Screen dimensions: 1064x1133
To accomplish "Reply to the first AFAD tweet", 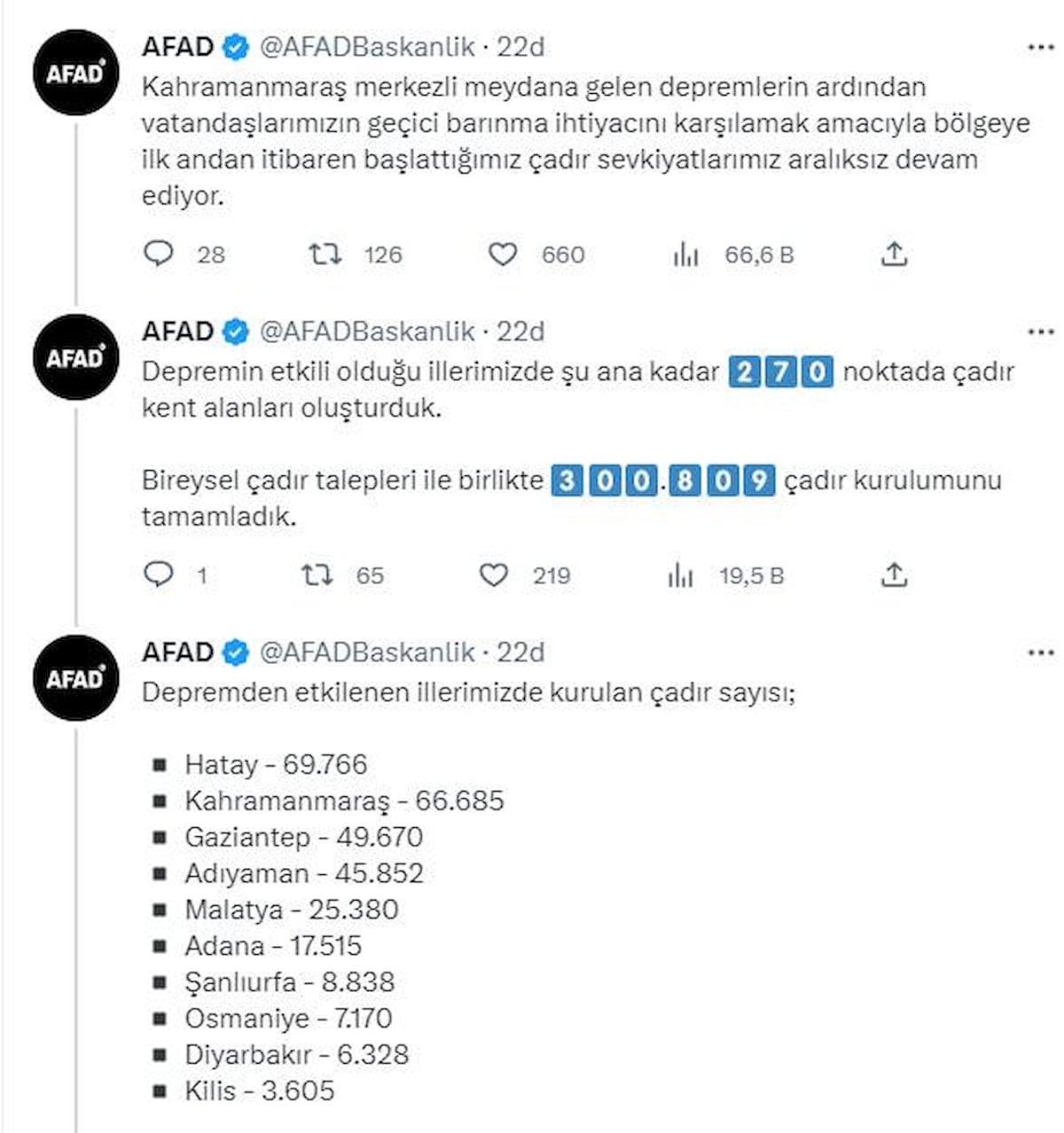I will pos(159,254).
